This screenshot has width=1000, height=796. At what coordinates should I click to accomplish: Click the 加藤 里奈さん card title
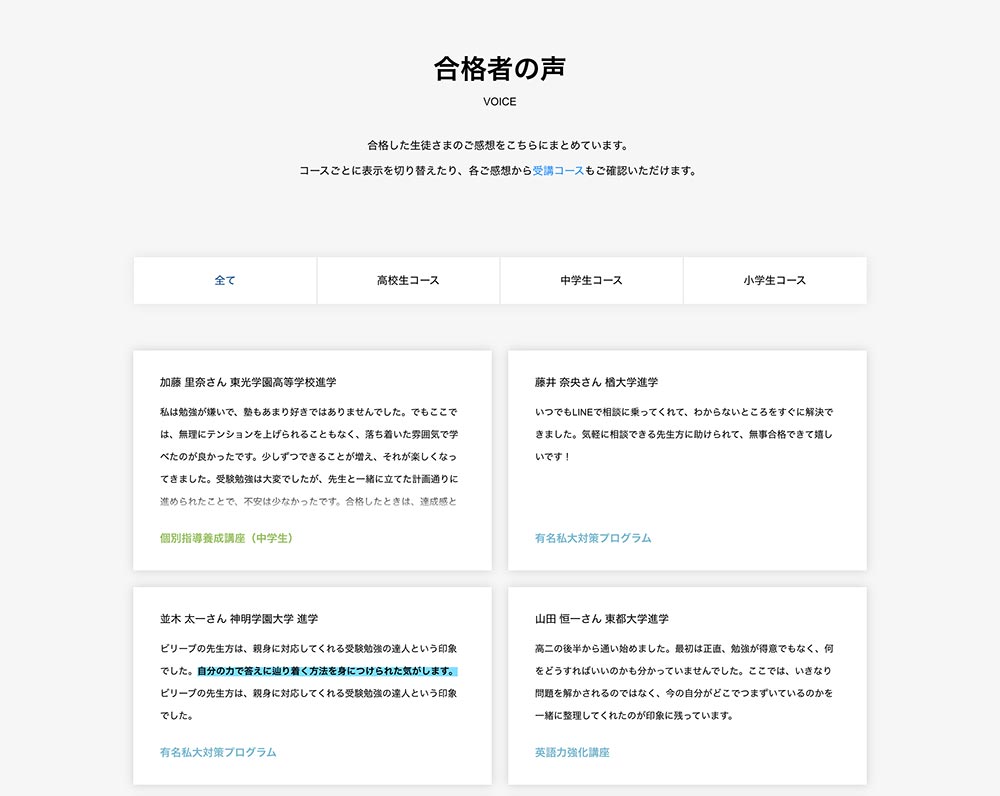click(248, 382)
